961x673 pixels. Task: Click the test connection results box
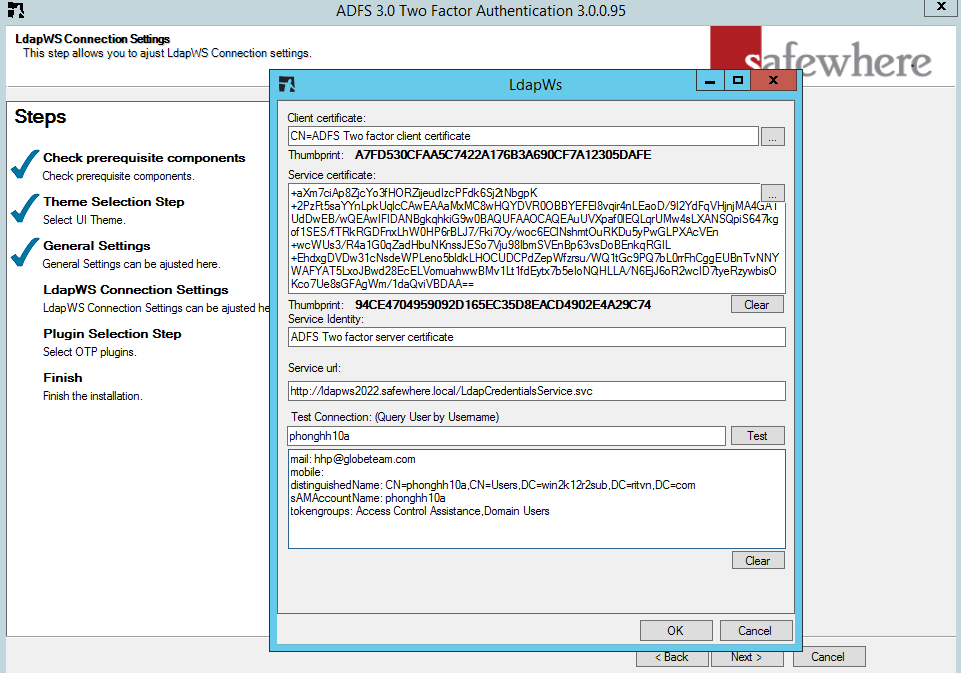pos(536,499)
